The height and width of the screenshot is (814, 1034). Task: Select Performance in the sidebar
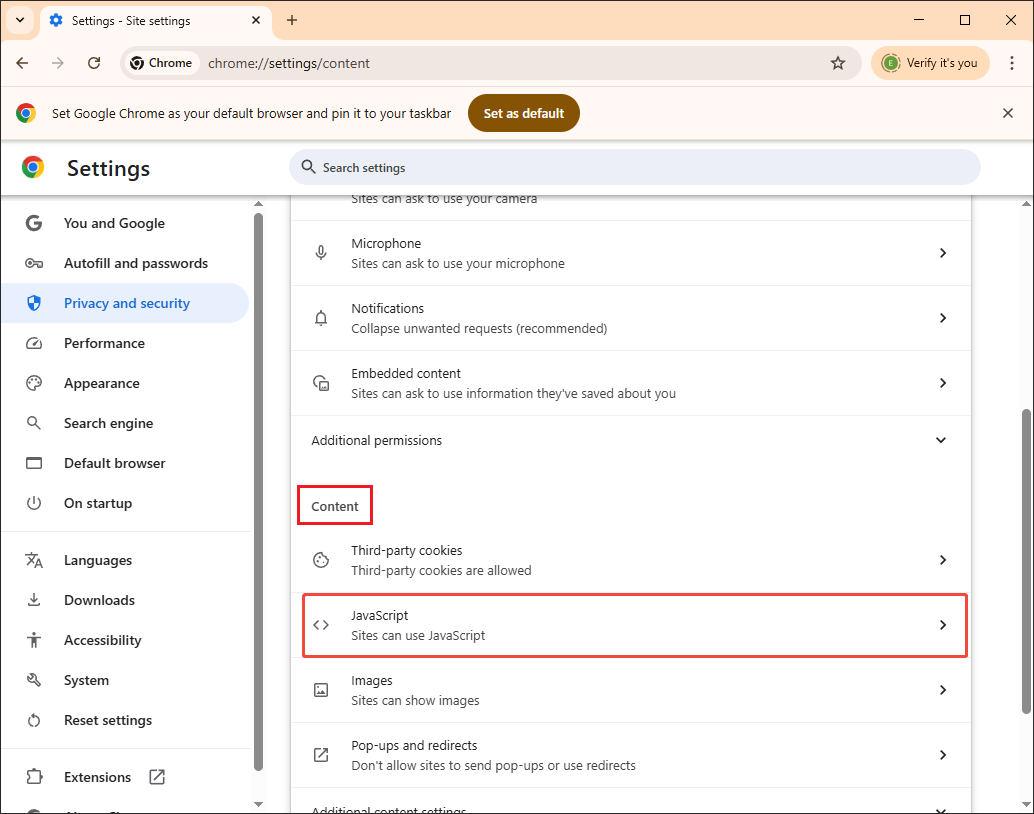coord(103,343)
